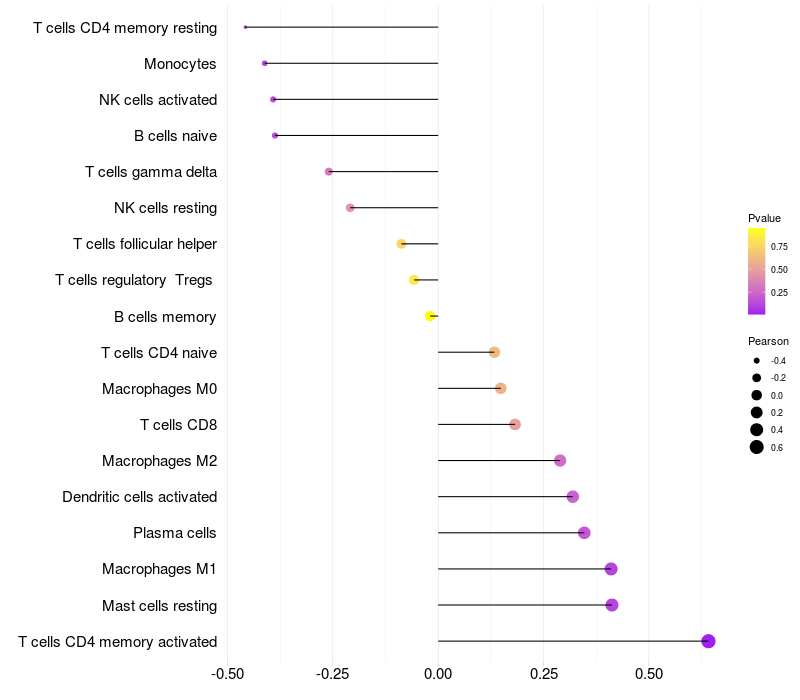The image size is (800, 700).
Task: Click the Pearson 0.6 legend dot
Action: [x=757, y=447]
